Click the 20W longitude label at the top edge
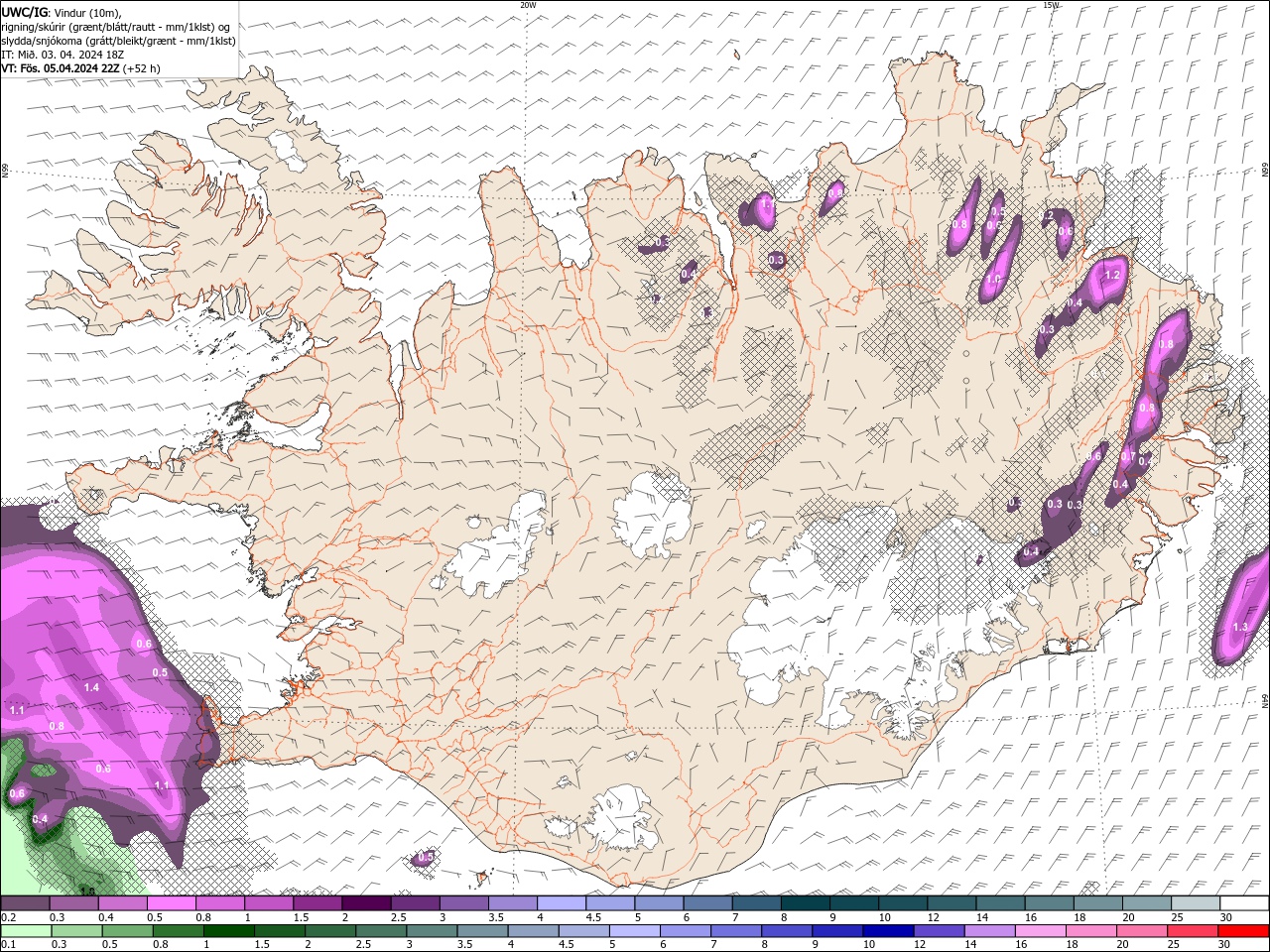The width and height of the screenshot is (1270, 952). click(528, 5)
